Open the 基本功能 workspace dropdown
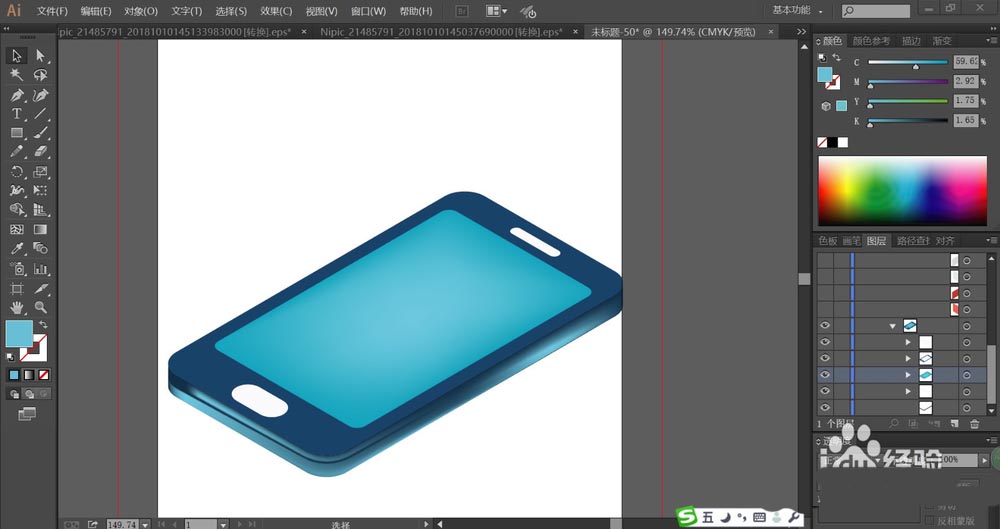Viewport: 1000px width, 529px height. 798,10
